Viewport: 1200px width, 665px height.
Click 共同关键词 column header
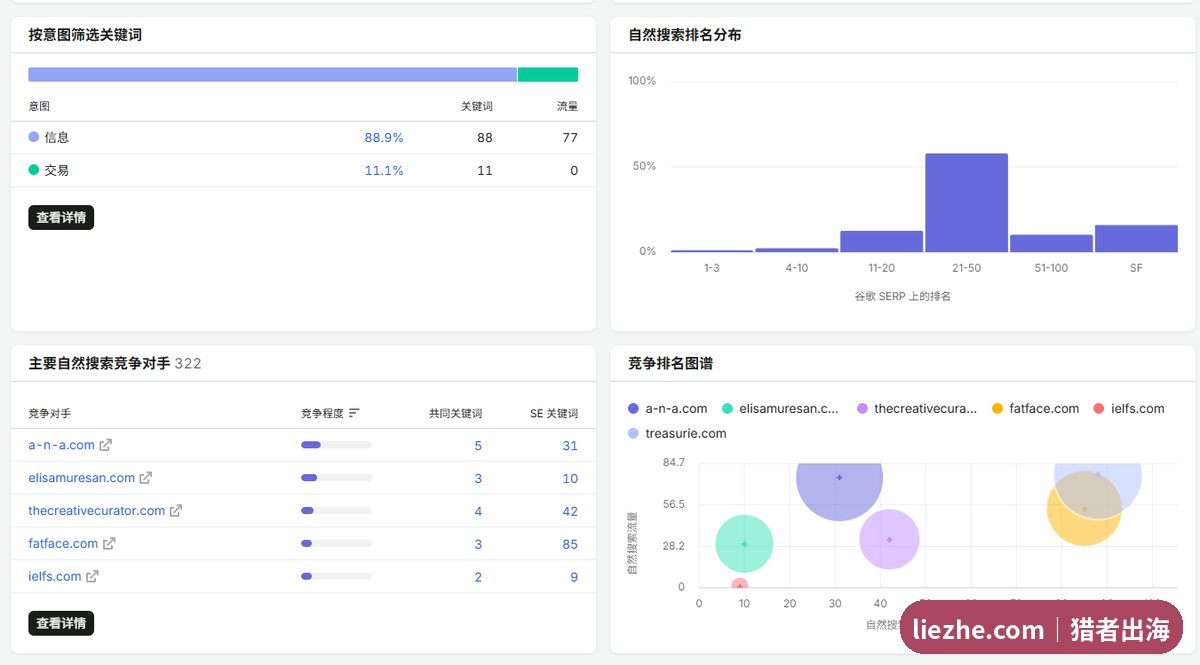pos(455,413)
